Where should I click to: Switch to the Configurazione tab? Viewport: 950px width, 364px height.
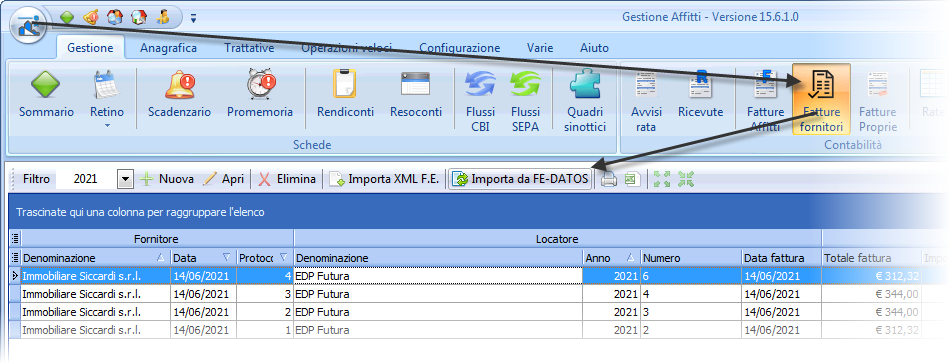[x=460, y=48]
